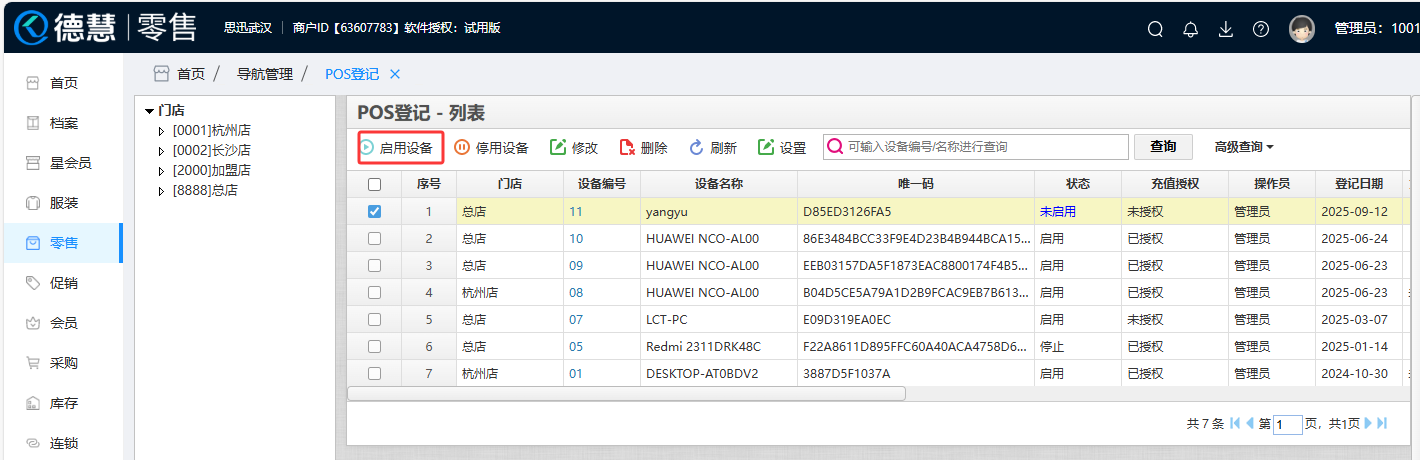The height and width of the screenshot is (460, 1420).
Task: Click the 删除 delete toolbar button
Action: tap(643, 148)
